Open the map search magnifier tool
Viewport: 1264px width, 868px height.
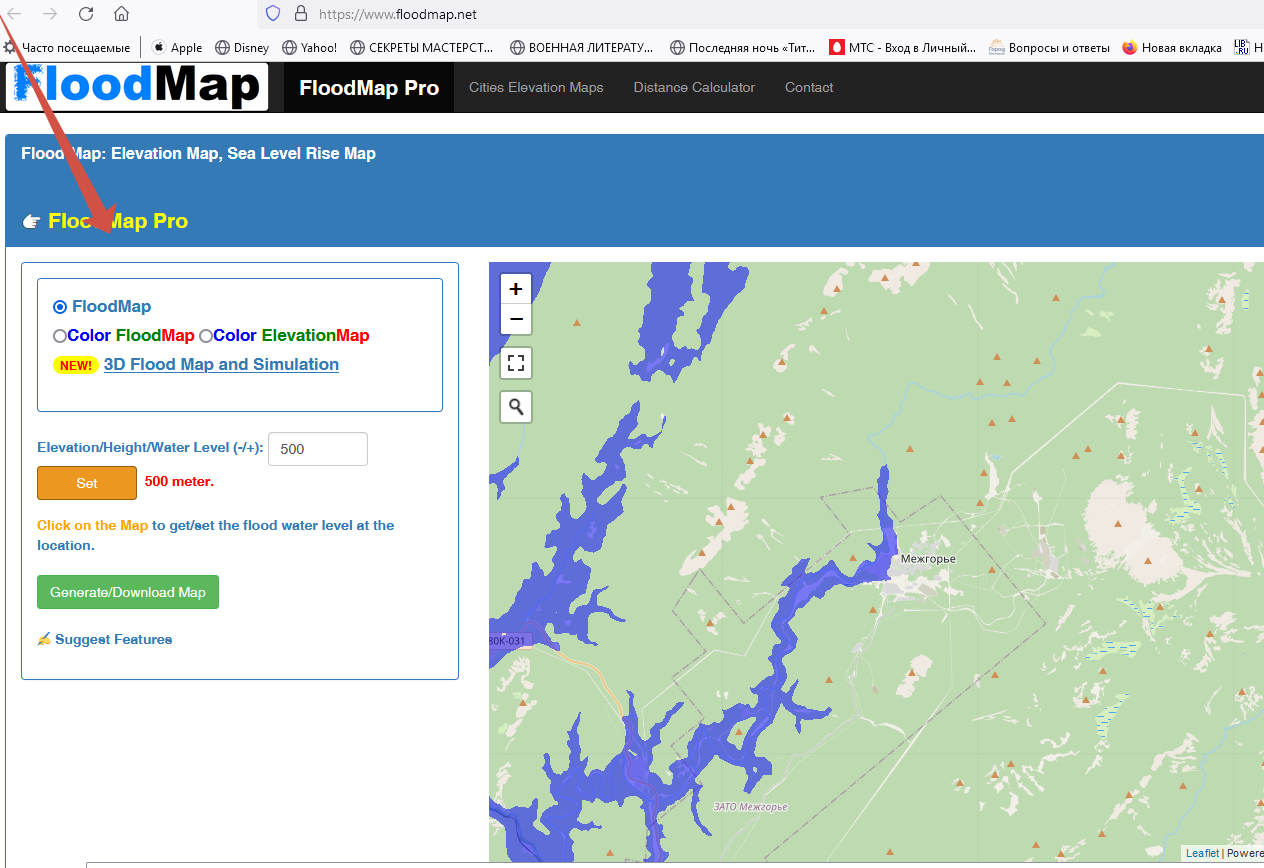(x=516, y=406)
